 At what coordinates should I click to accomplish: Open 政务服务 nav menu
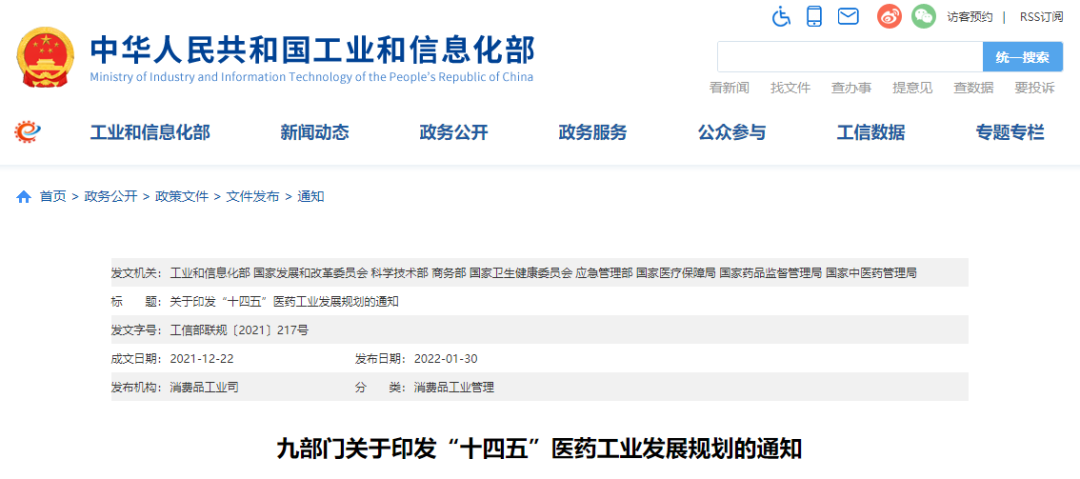593,132
